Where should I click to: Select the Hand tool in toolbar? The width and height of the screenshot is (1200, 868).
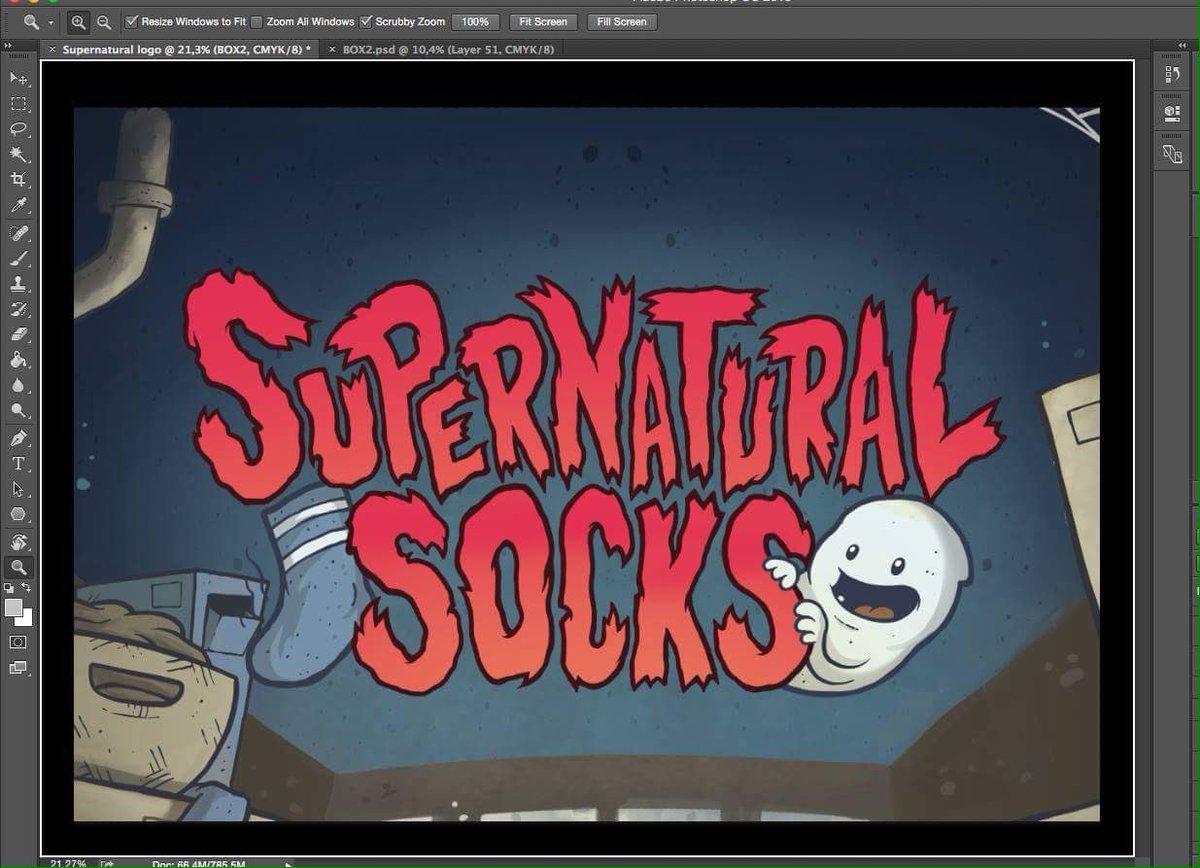point(18,542)
